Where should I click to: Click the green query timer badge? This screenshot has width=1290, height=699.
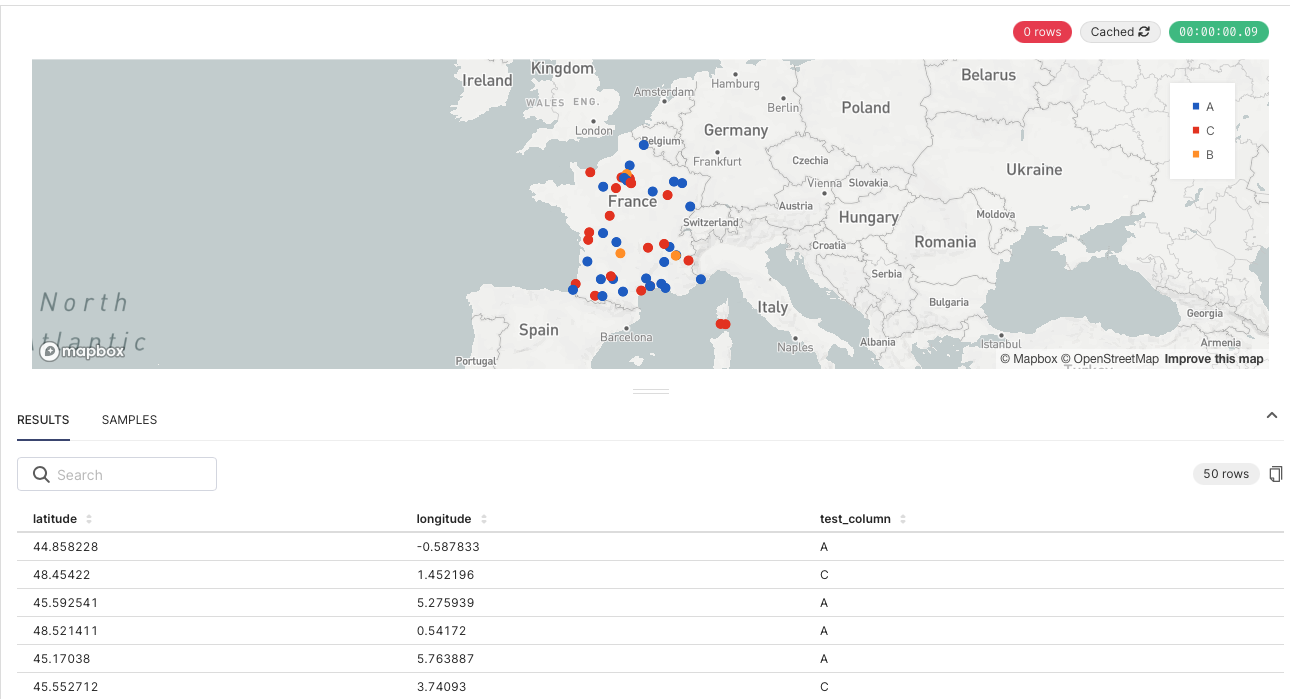coord(1218,32)
